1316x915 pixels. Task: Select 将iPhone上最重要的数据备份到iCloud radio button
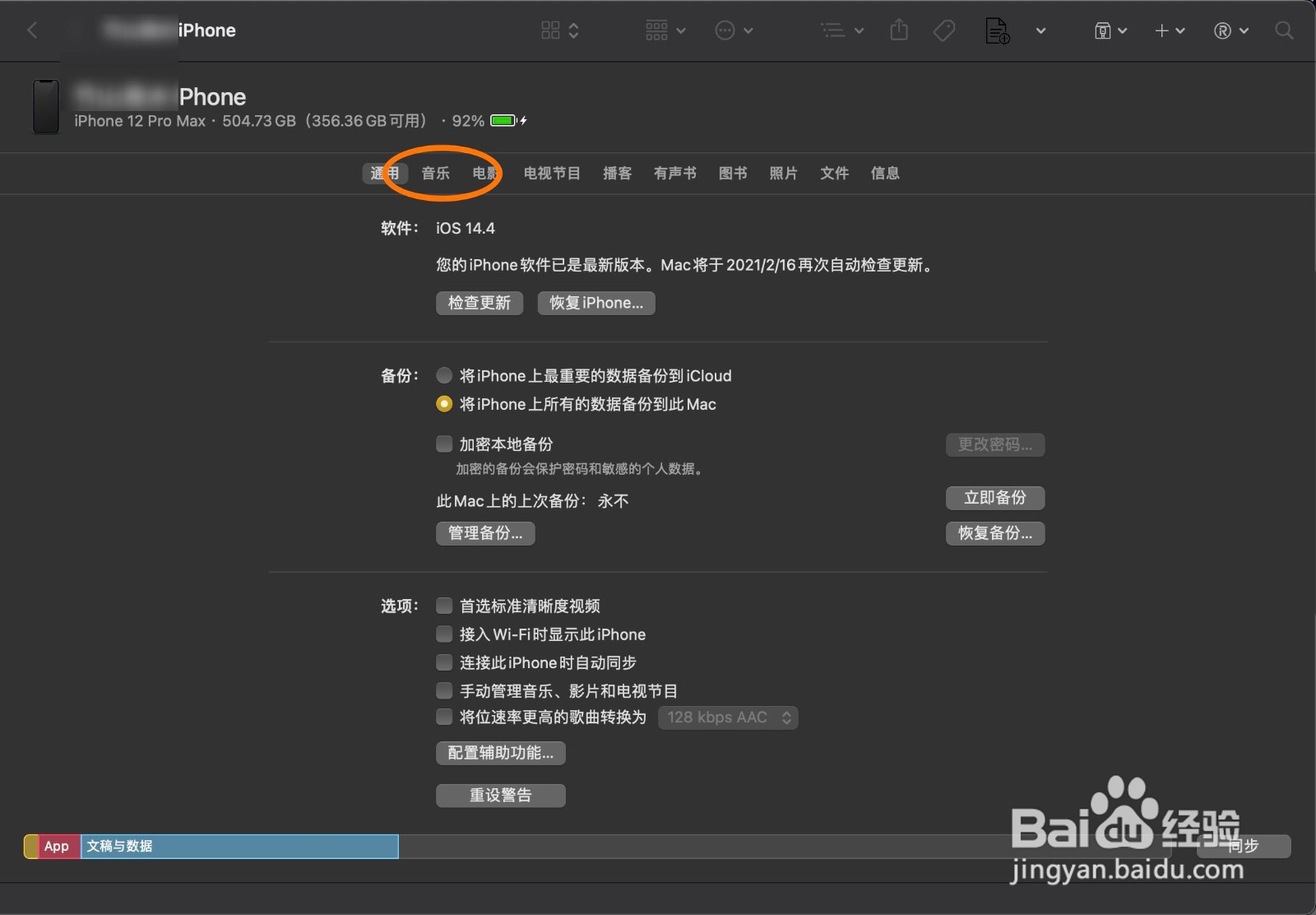pyautogui.click(x=444, y=375)
